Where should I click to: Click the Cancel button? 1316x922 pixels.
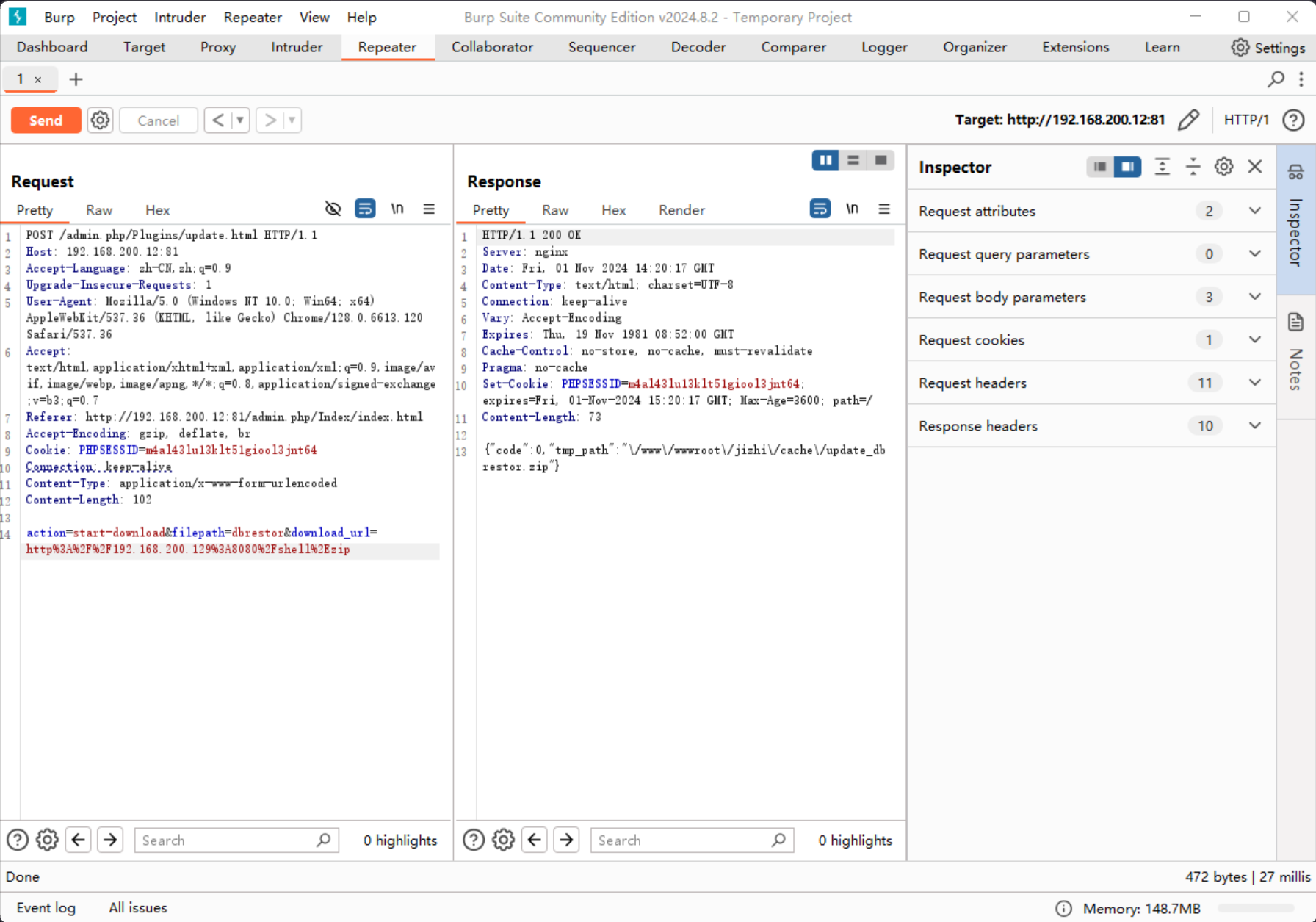[158, 120]
